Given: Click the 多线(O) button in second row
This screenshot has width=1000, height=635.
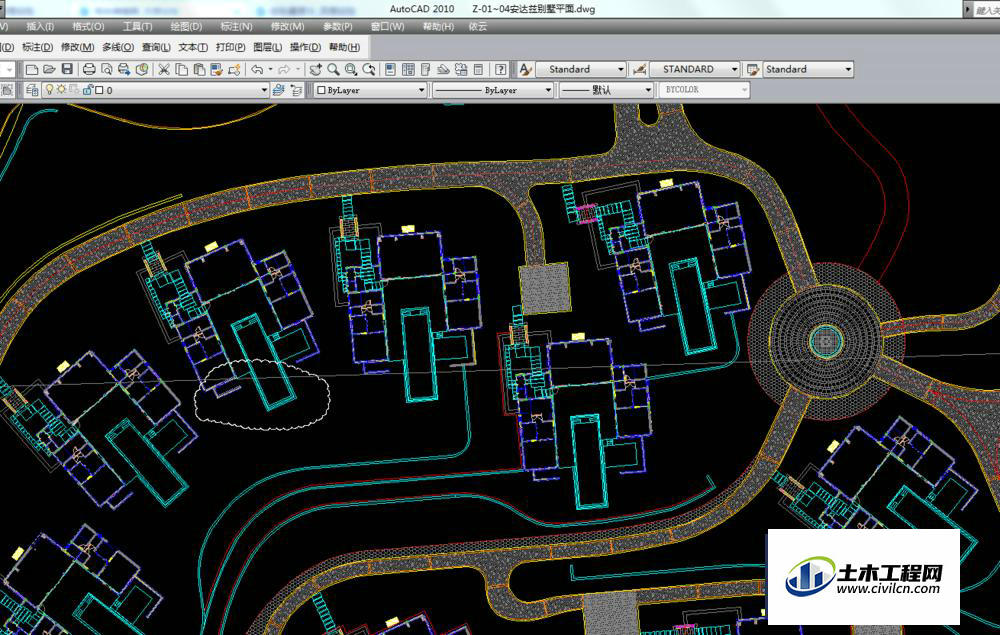Looking at the screenshot, I should [118, 47].
